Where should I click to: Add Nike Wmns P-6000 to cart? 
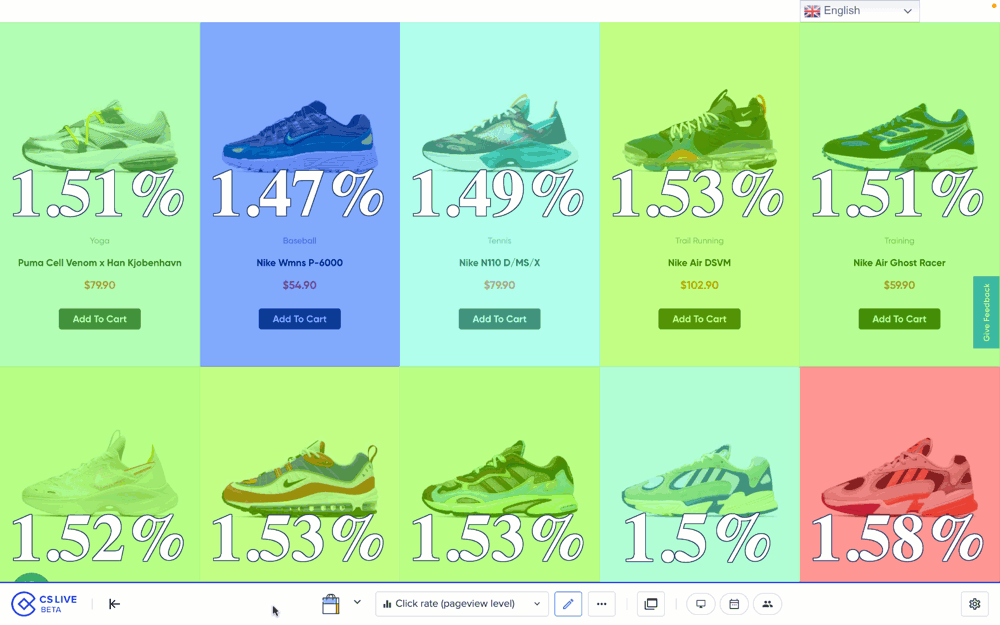coord(300,319)
